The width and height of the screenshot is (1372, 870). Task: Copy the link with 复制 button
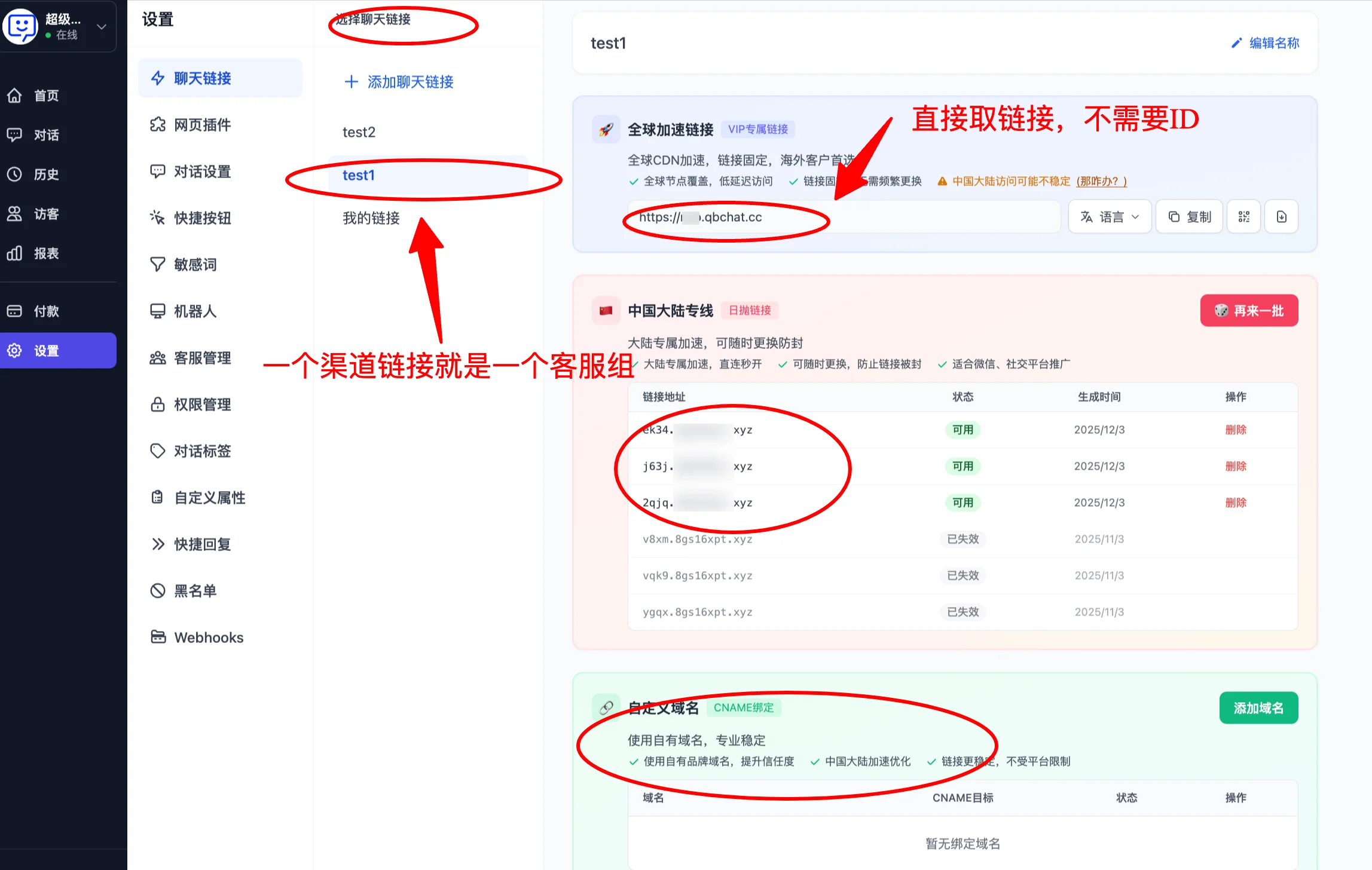(1188, 216)
